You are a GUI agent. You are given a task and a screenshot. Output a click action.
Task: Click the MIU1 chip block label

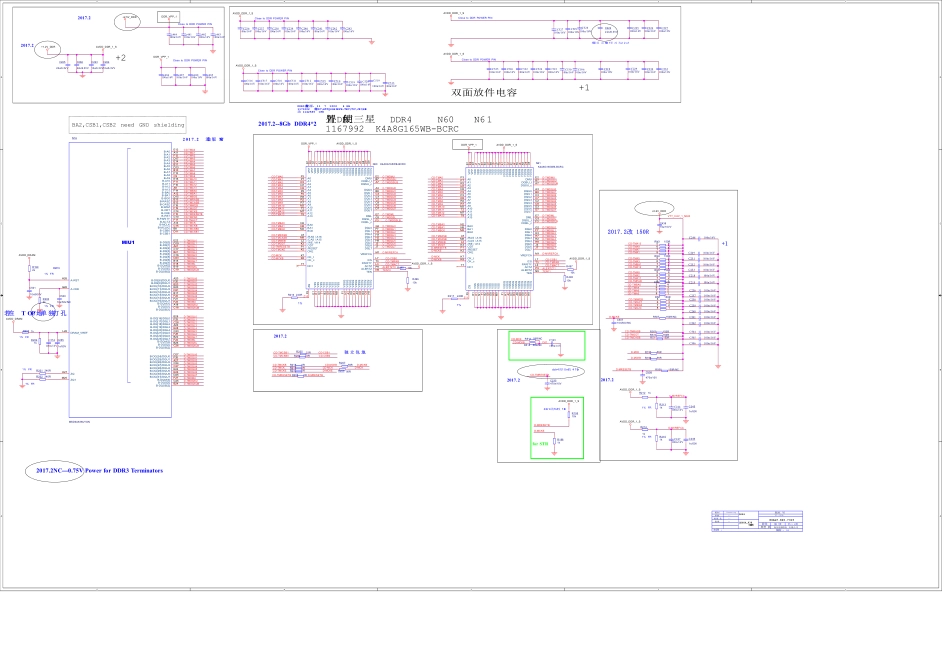click(x=127, y=243)
